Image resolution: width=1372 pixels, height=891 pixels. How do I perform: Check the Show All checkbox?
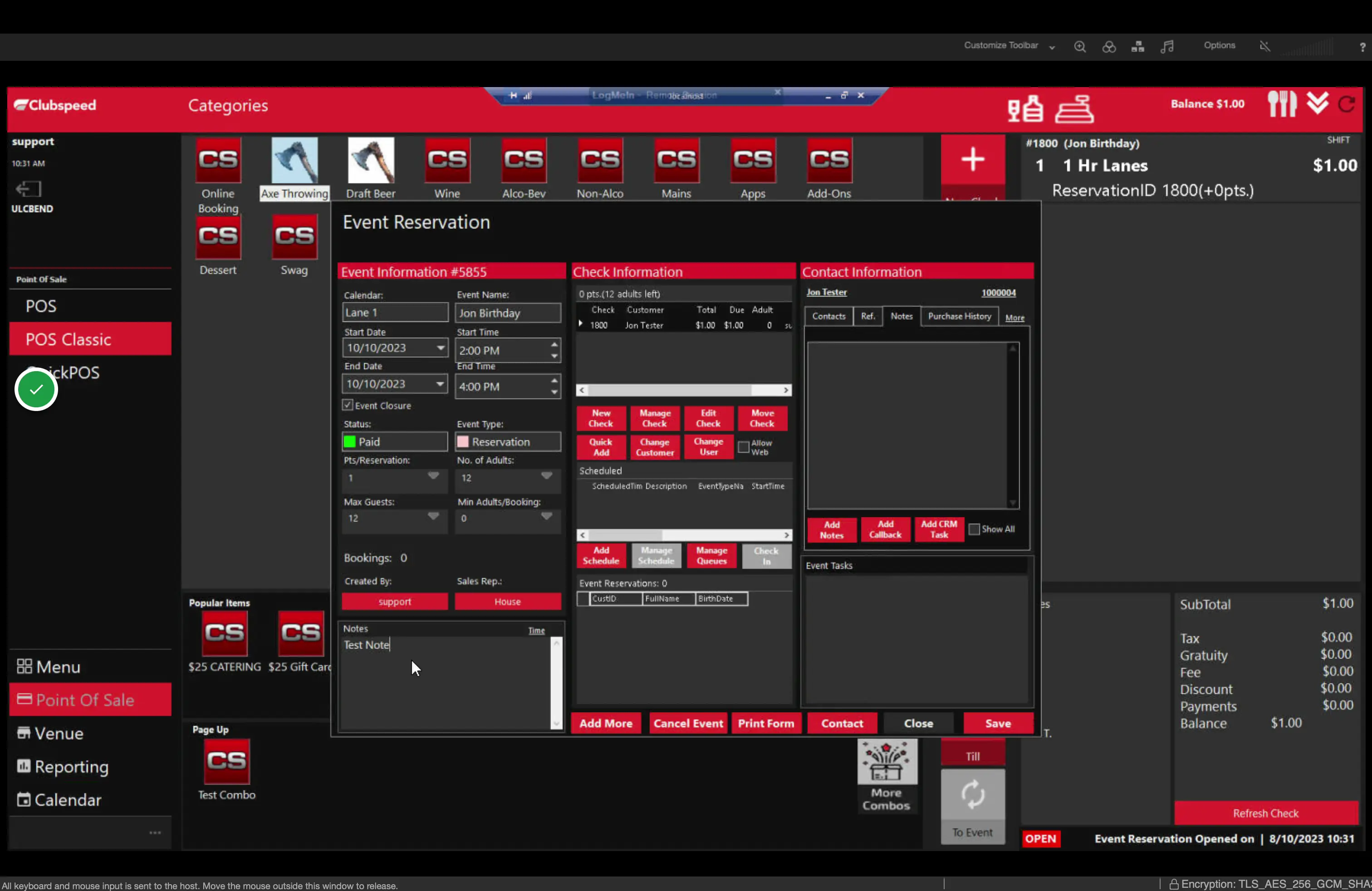[974, 529]
